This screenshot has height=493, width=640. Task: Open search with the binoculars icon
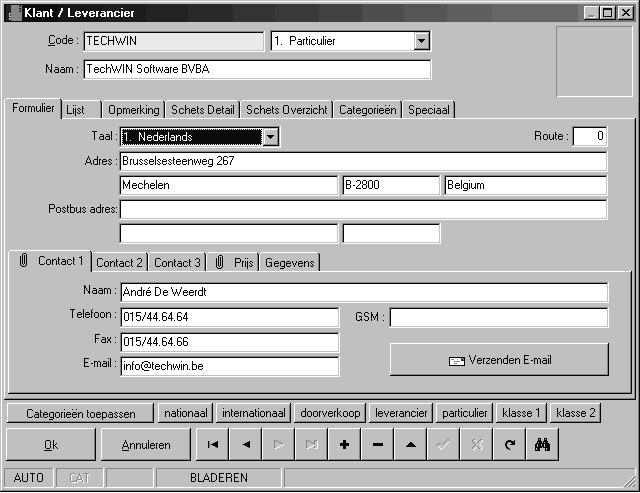tap(542, 444)
